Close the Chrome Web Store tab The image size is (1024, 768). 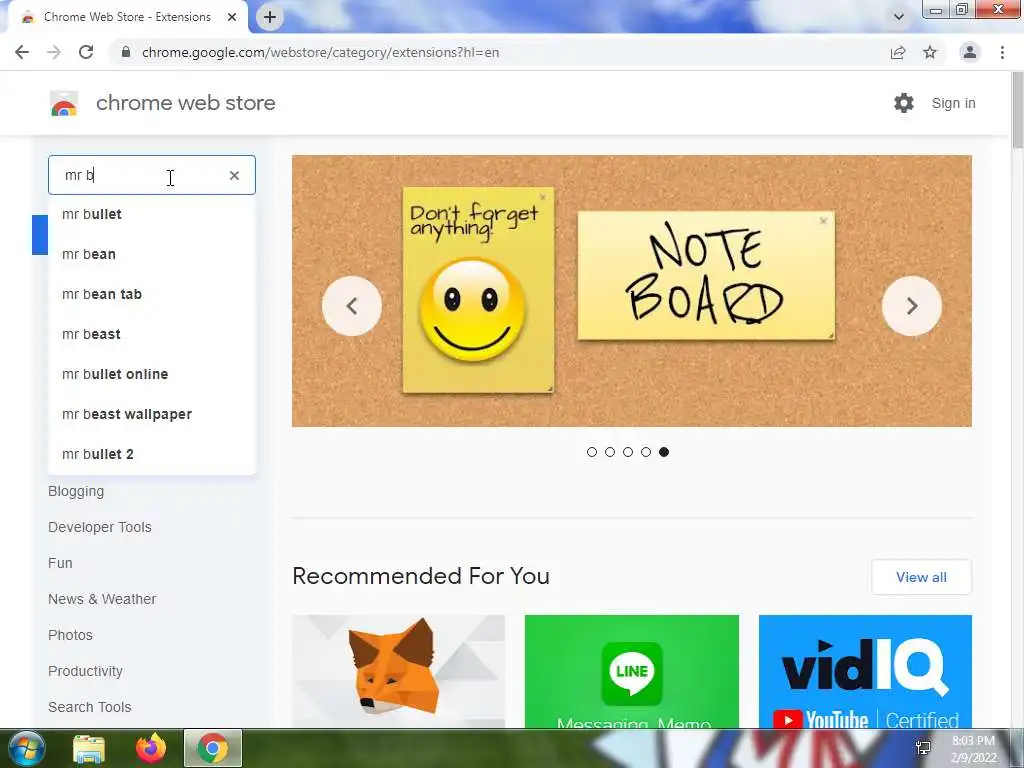(x=232, y=17)
